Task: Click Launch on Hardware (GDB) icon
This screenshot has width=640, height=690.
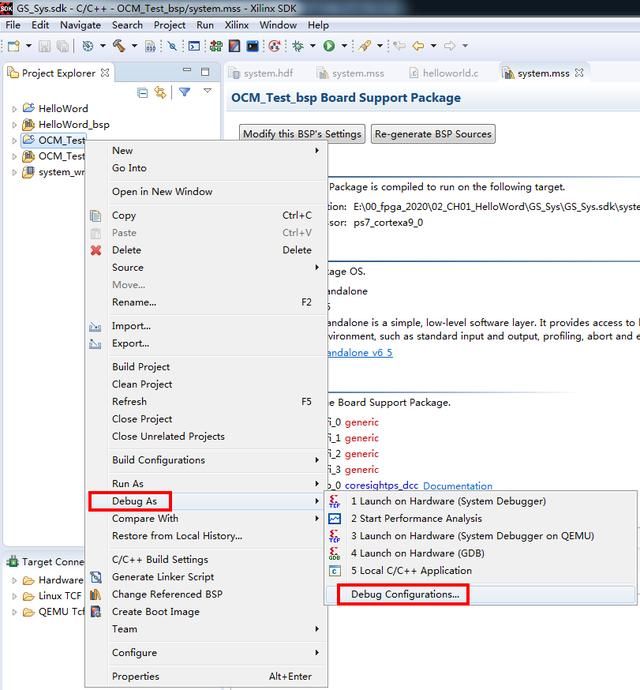Action: (x=335, y=553)
